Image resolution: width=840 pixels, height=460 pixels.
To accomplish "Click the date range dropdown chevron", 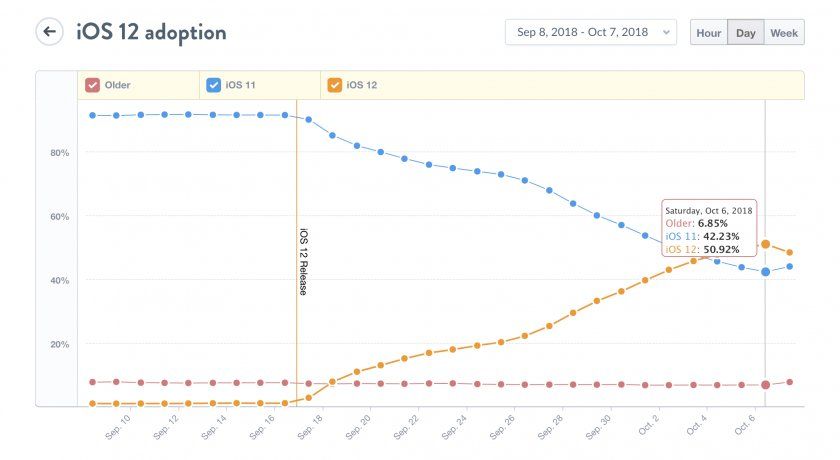I will (664, 33).
